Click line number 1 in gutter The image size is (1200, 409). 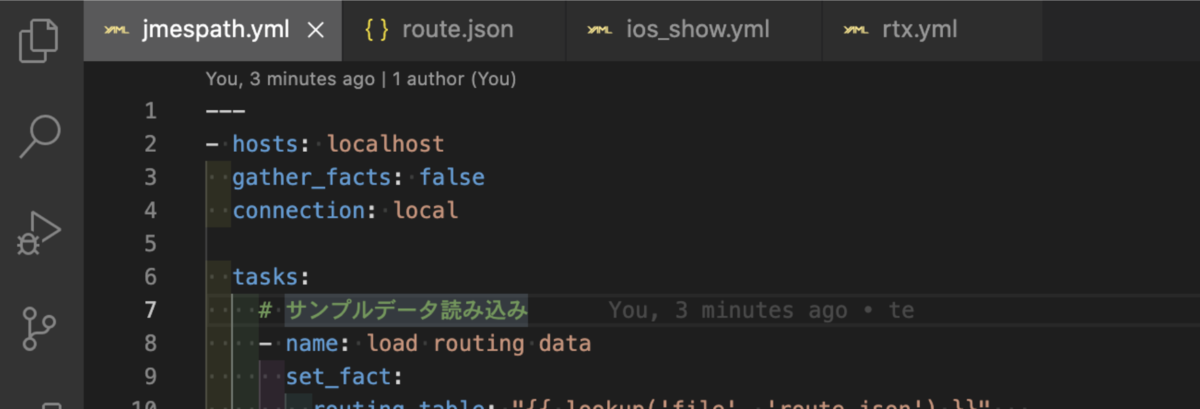pyautogui.click(x=150, y=111)
